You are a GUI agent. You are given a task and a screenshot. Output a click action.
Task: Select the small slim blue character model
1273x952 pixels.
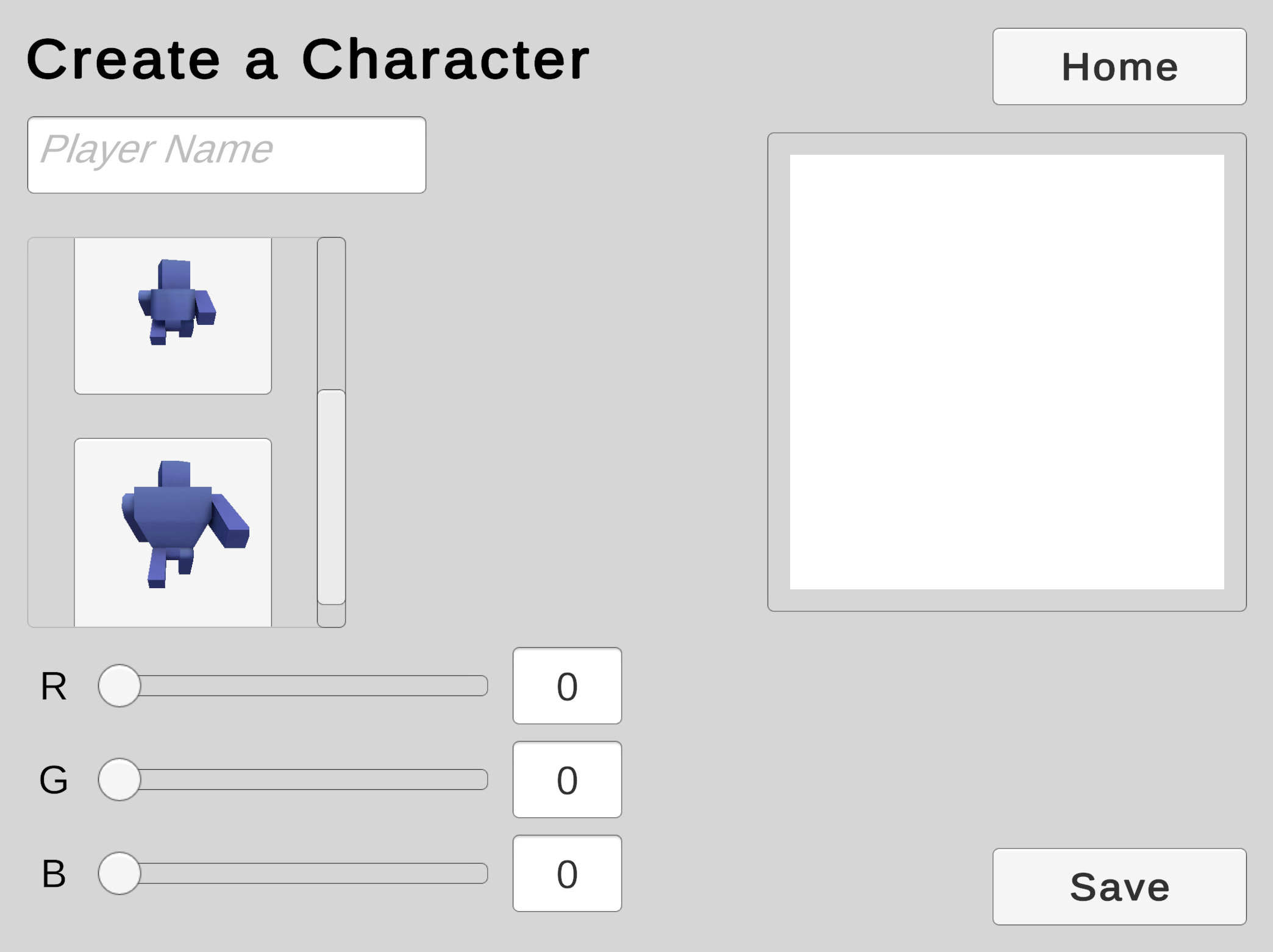[x=173, y=315]
